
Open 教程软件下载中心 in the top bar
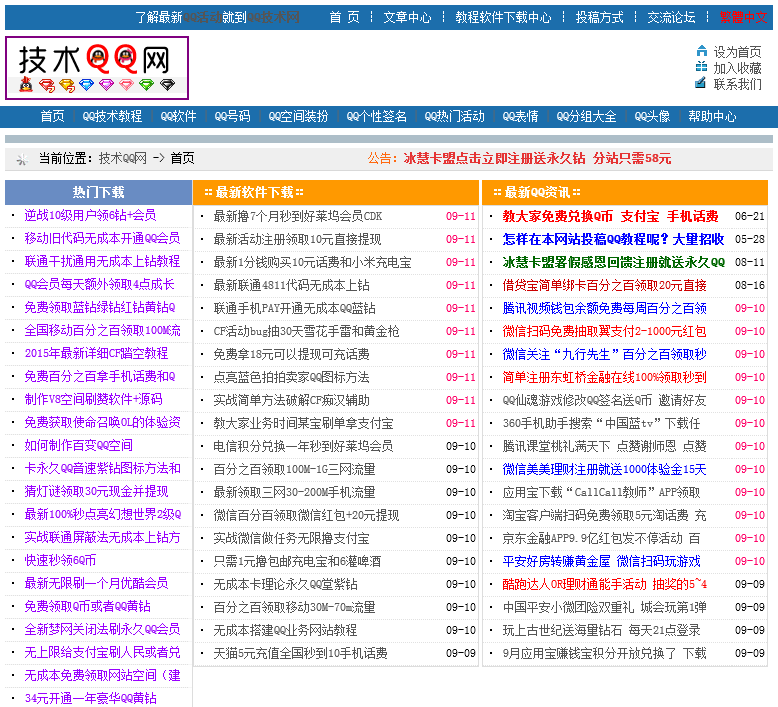pos(503,17)
